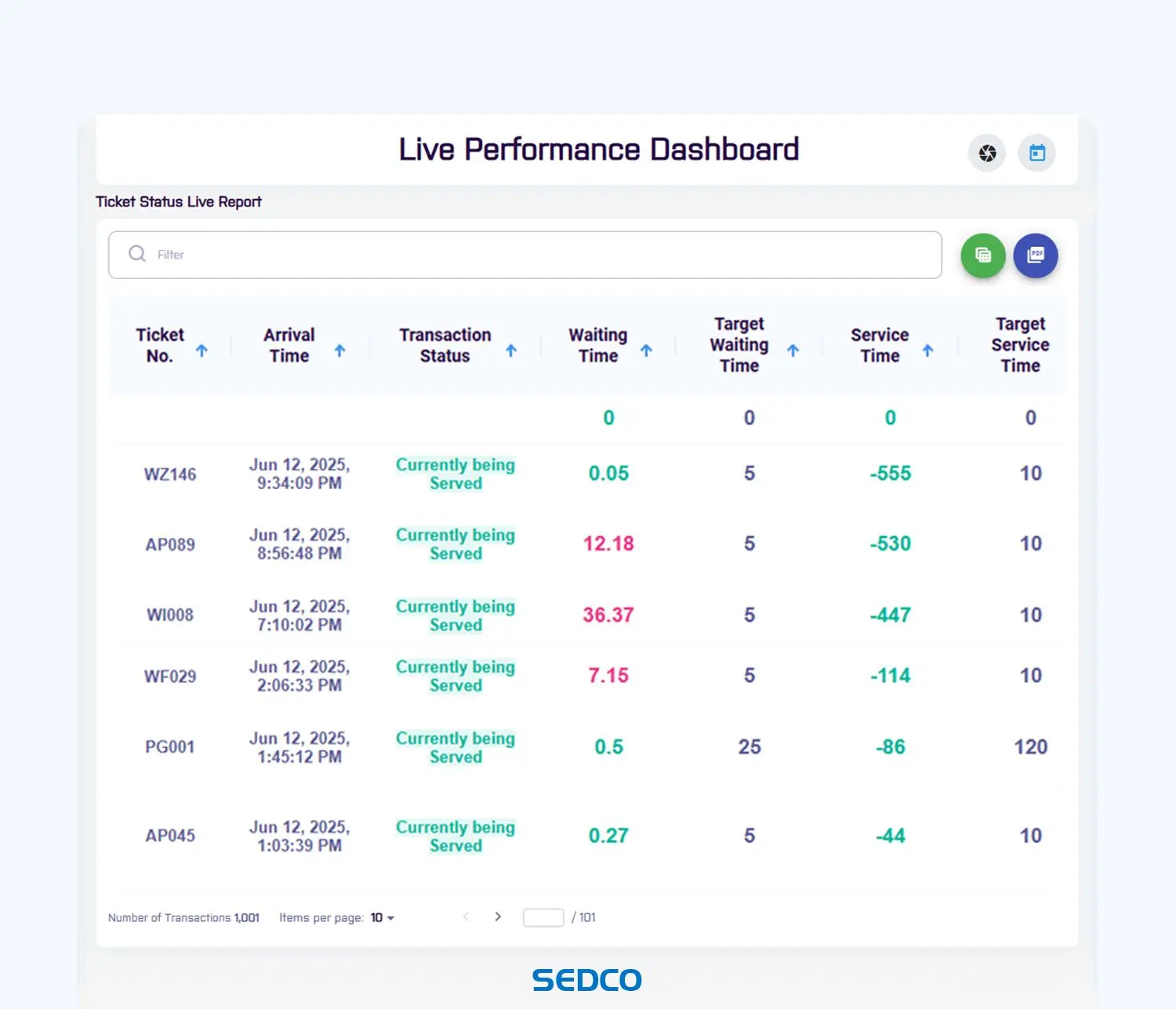Click the previous page arrow
Viewport: 1176px width, 1009px height.
[x=466, y=916]
